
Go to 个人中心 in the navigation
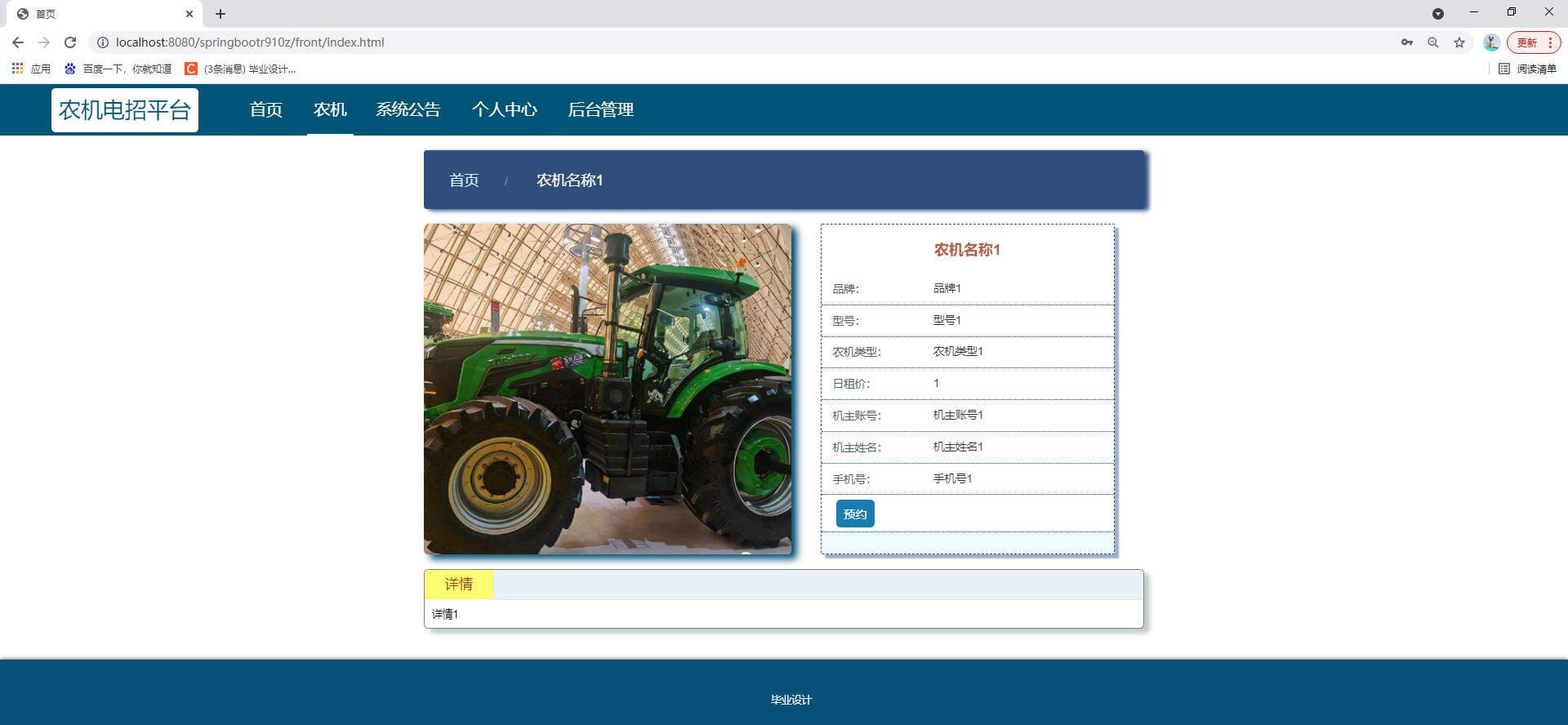(x=505, y=109)
